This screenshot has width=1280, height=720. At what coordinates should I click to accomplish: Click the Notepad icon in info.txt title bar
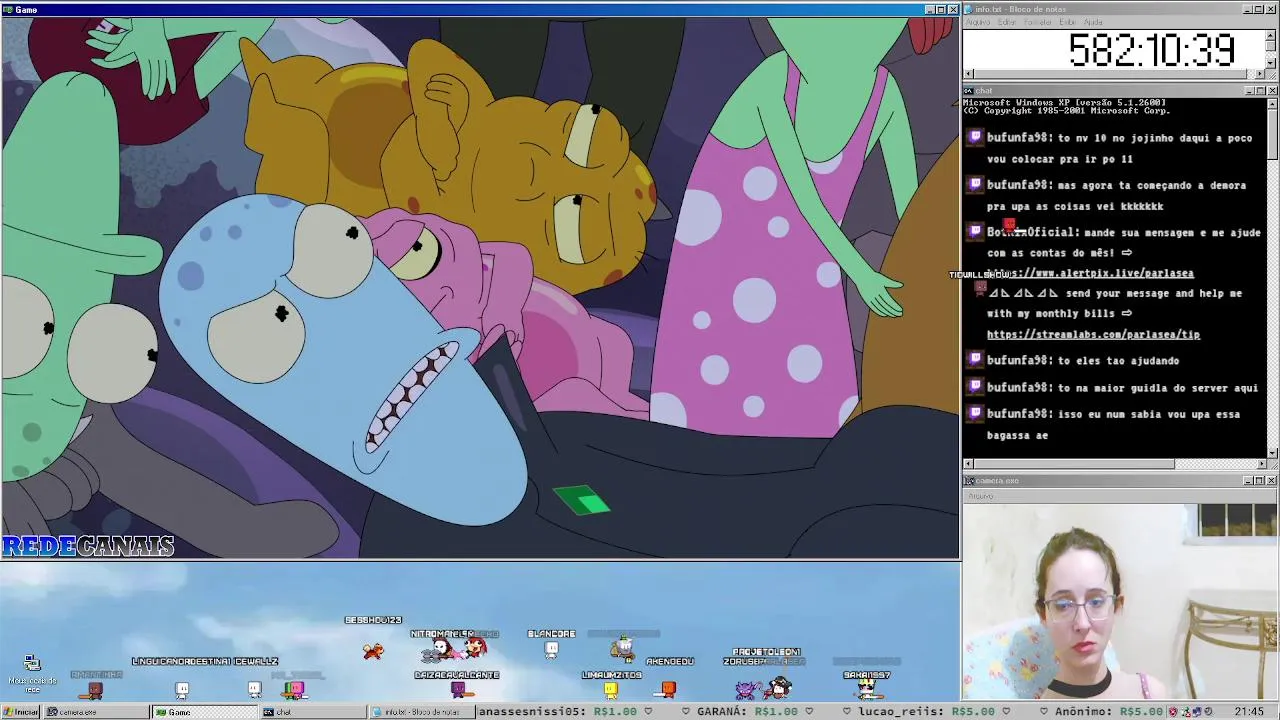point(969,9)
